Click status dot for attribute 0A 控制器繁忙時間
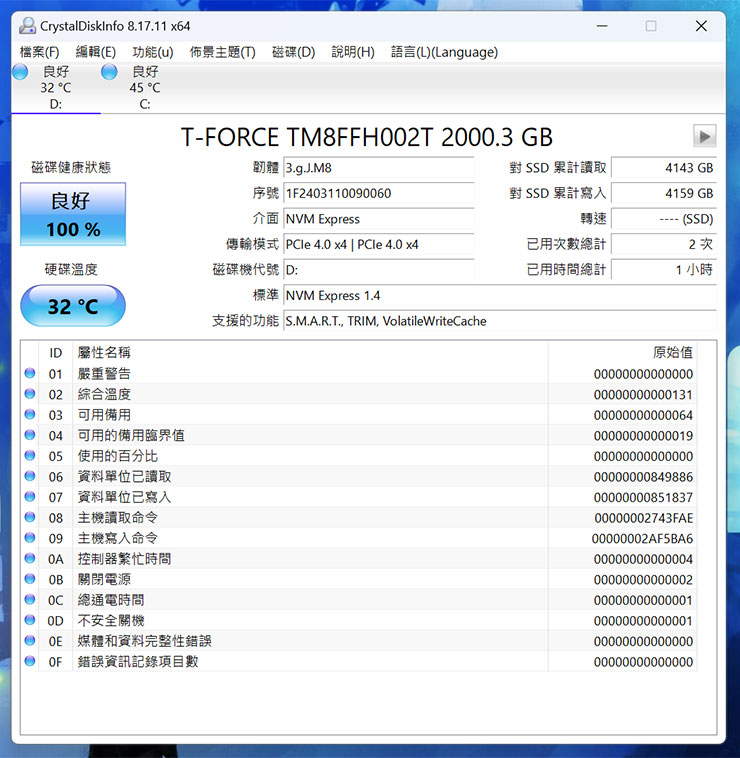 [x=30, y=558]
